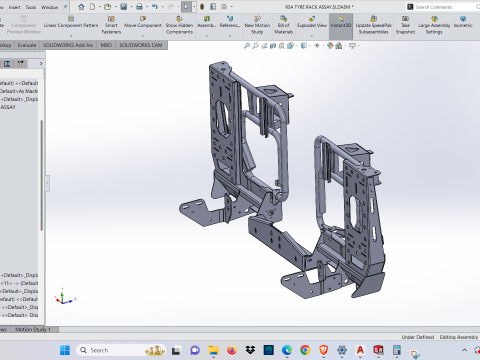Click Edit Appearance color ball icon
This screenshot has width=480, height=360.
coord(330,46)
